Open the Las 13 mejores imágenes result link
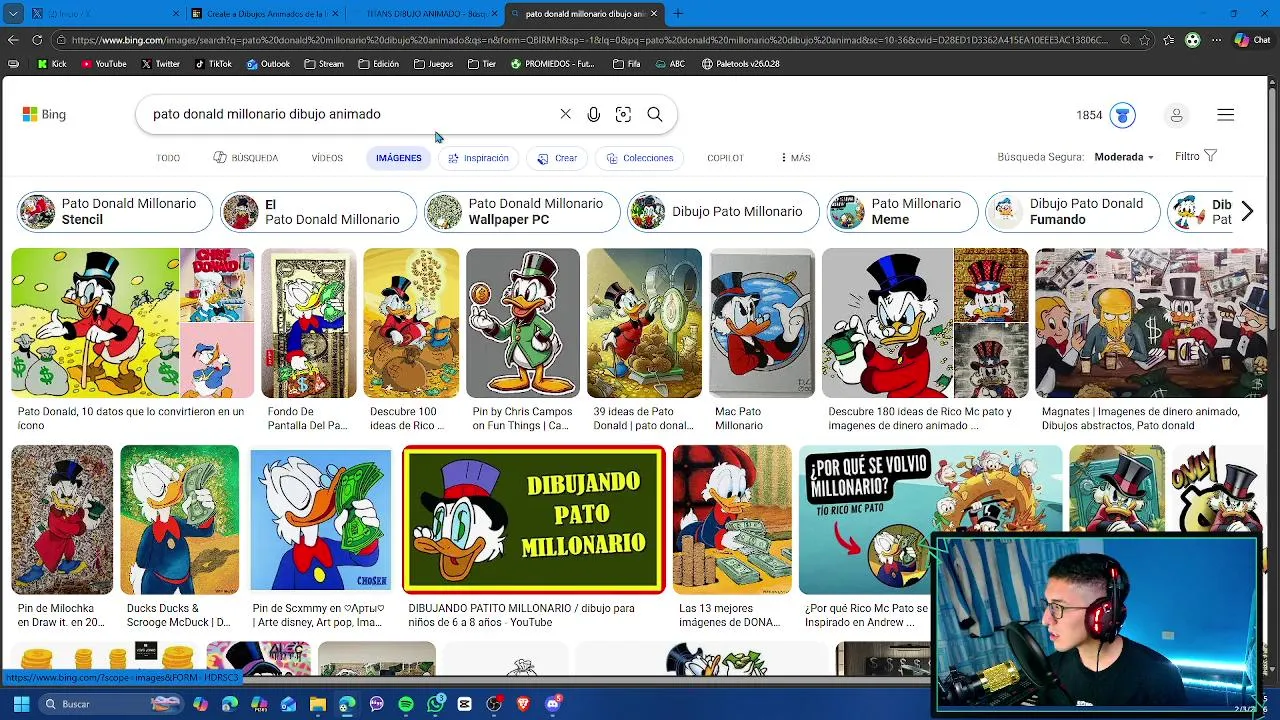 point(730,615)
